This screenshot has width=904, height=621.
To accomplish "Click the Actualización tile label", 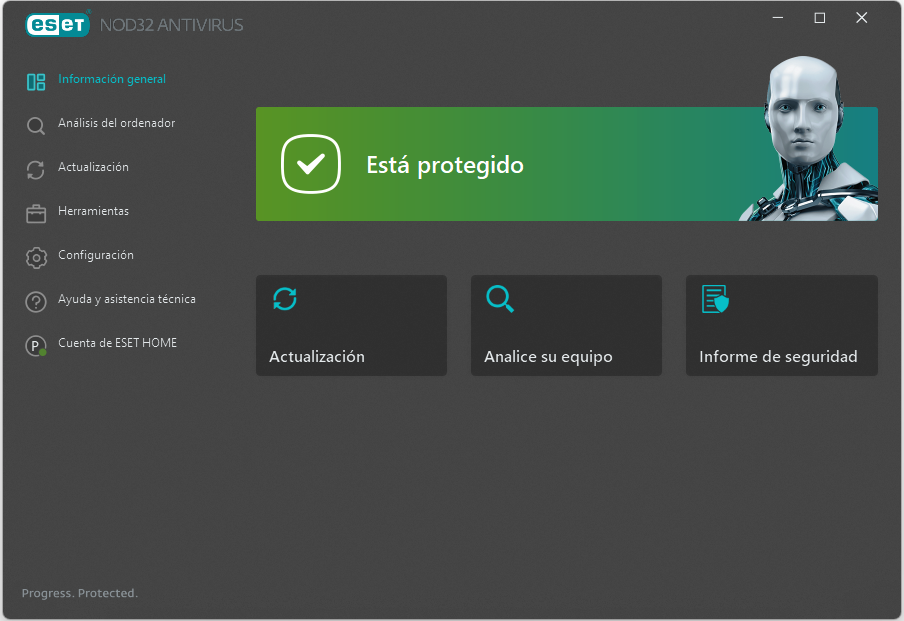I will point(317,356).
